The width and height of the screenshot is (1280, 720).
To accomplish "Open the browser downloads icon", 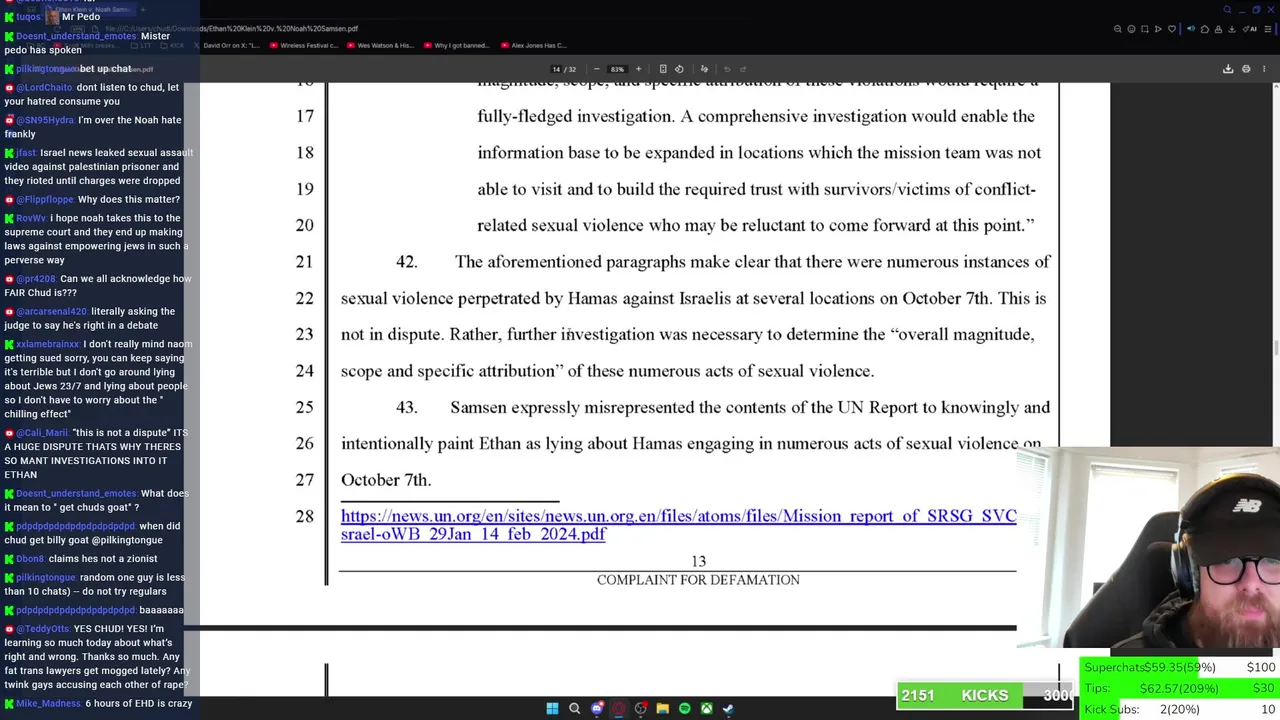I will 1232,29.
